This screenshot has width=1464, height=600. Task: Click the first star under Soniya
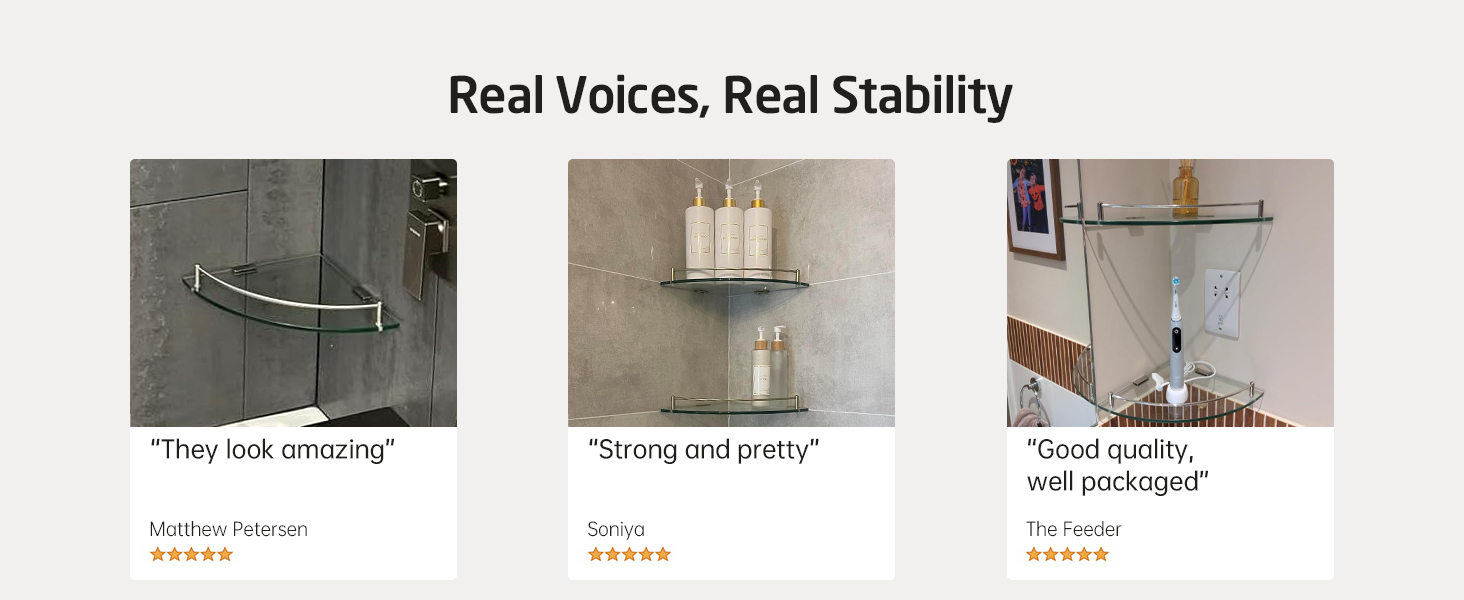[595, 554]
